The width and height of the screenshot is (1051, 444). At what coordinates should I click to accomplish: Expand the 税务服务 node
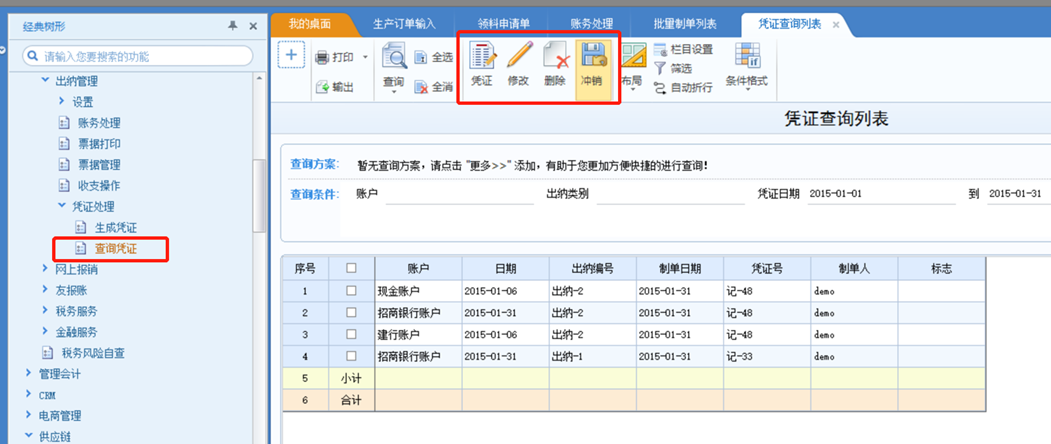[45, 311]
